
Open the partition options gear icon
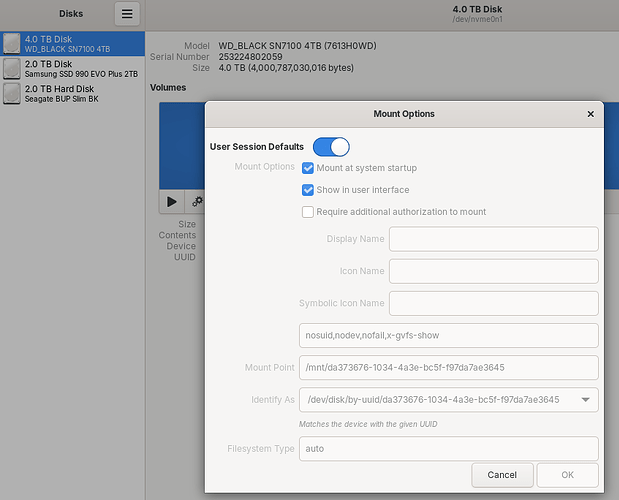pos(197,201)
